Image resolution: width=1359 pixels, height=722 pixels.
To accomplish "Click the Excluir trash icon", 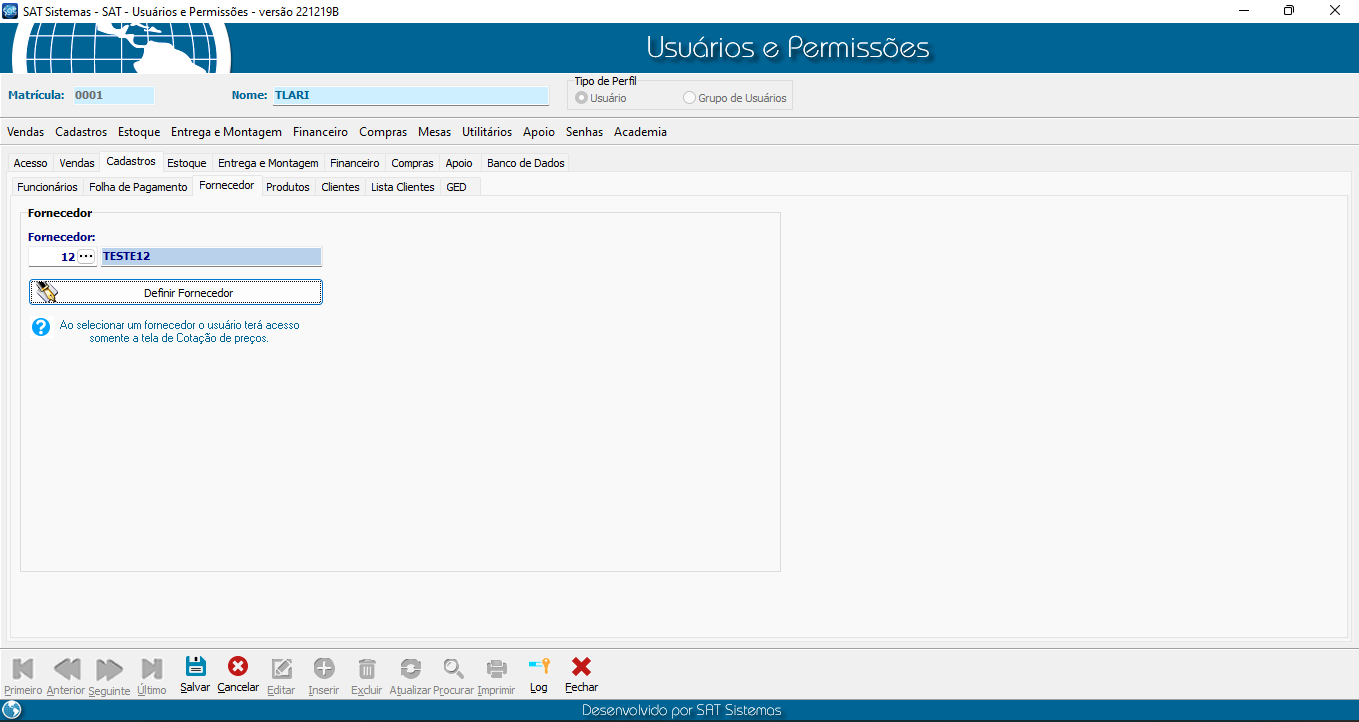I will [367, 669].
